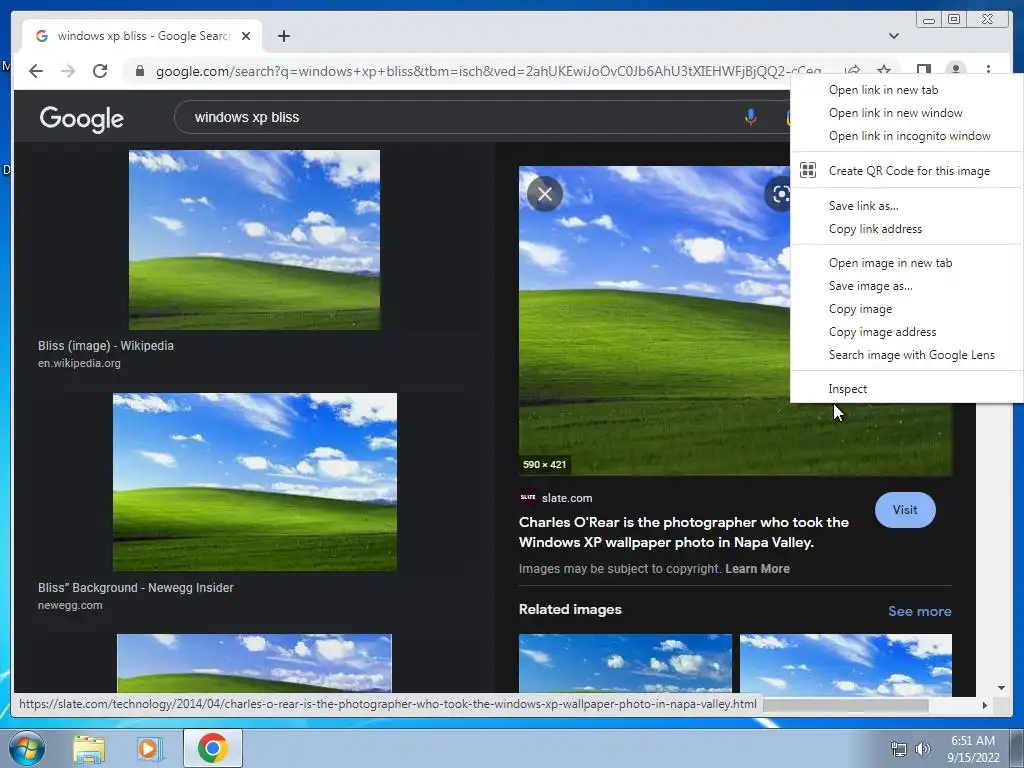Select Copy image address
Viewport: 1024px width, 768px height.
[x=906, y=332]
